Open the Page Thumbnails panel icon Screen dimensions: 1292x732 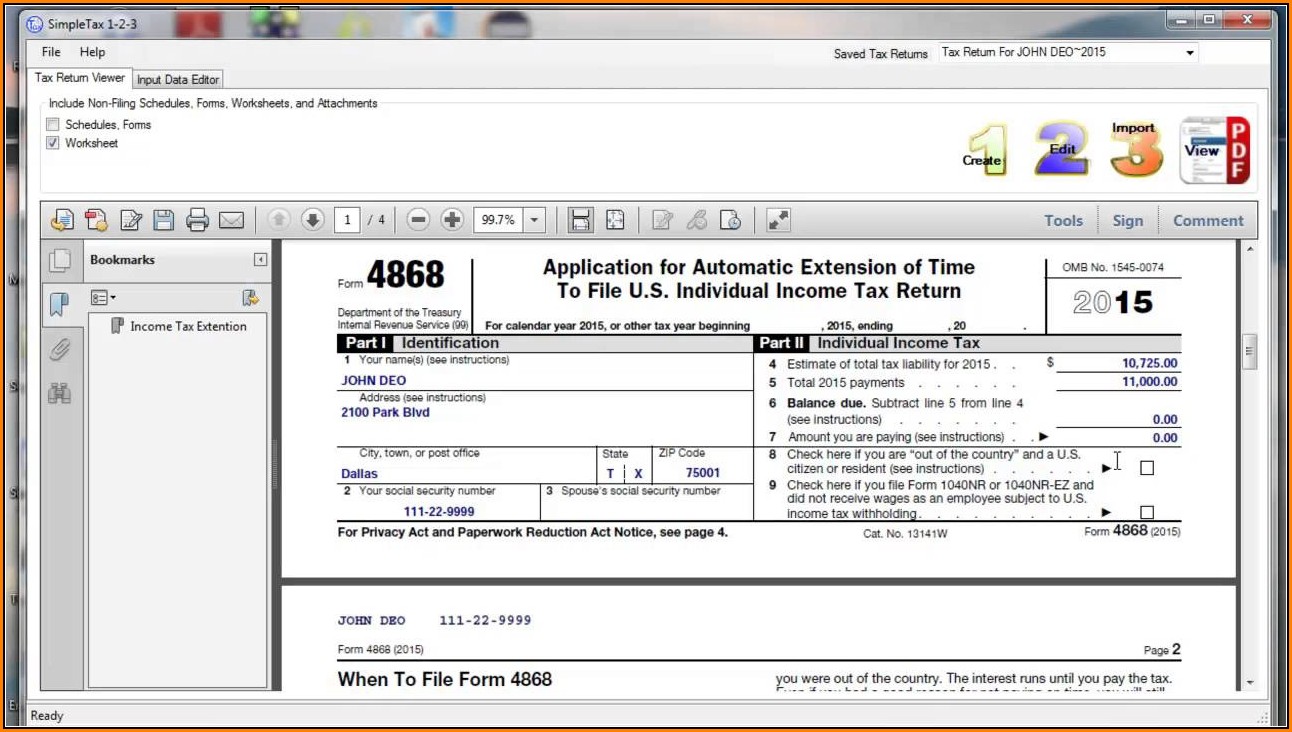[x=60, y=261]
